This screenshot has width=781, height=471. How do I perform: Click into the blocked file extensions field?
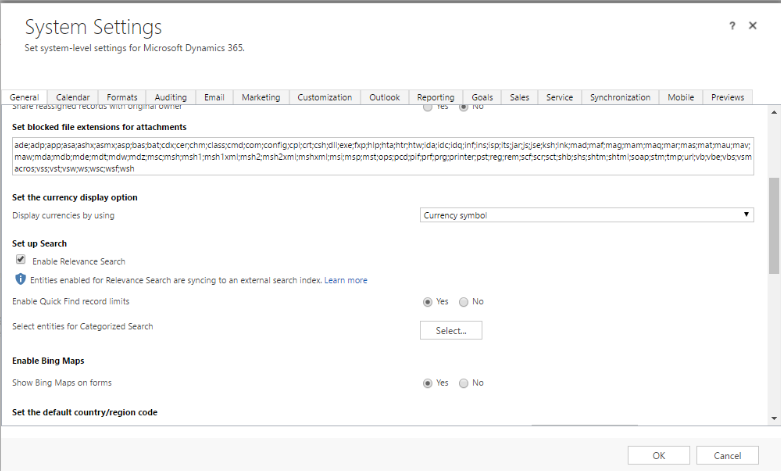pos(383,156)
